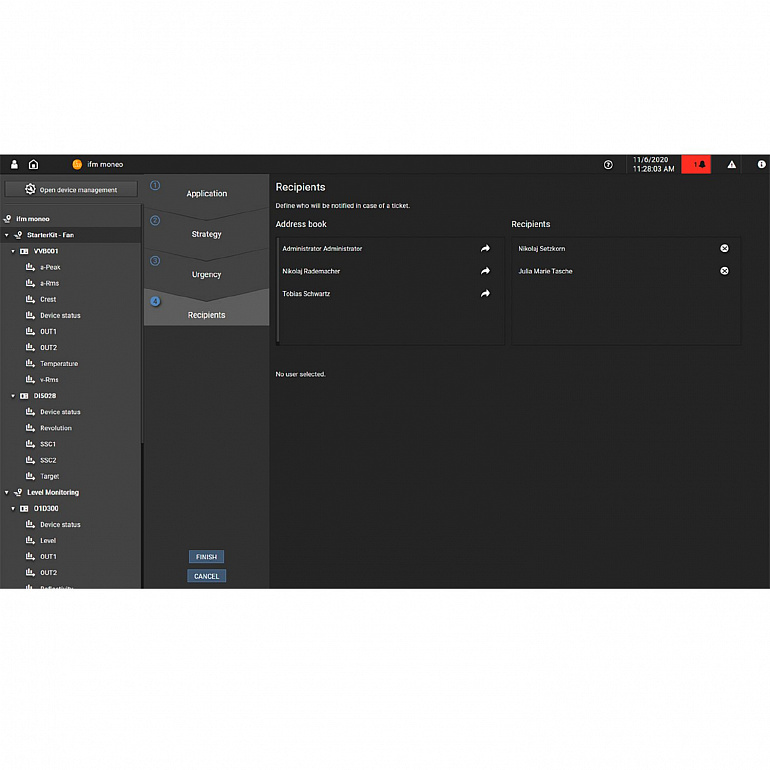Screen dimensions: 770x770
Task: Click the VVB001 device icon
Action: 24,251
